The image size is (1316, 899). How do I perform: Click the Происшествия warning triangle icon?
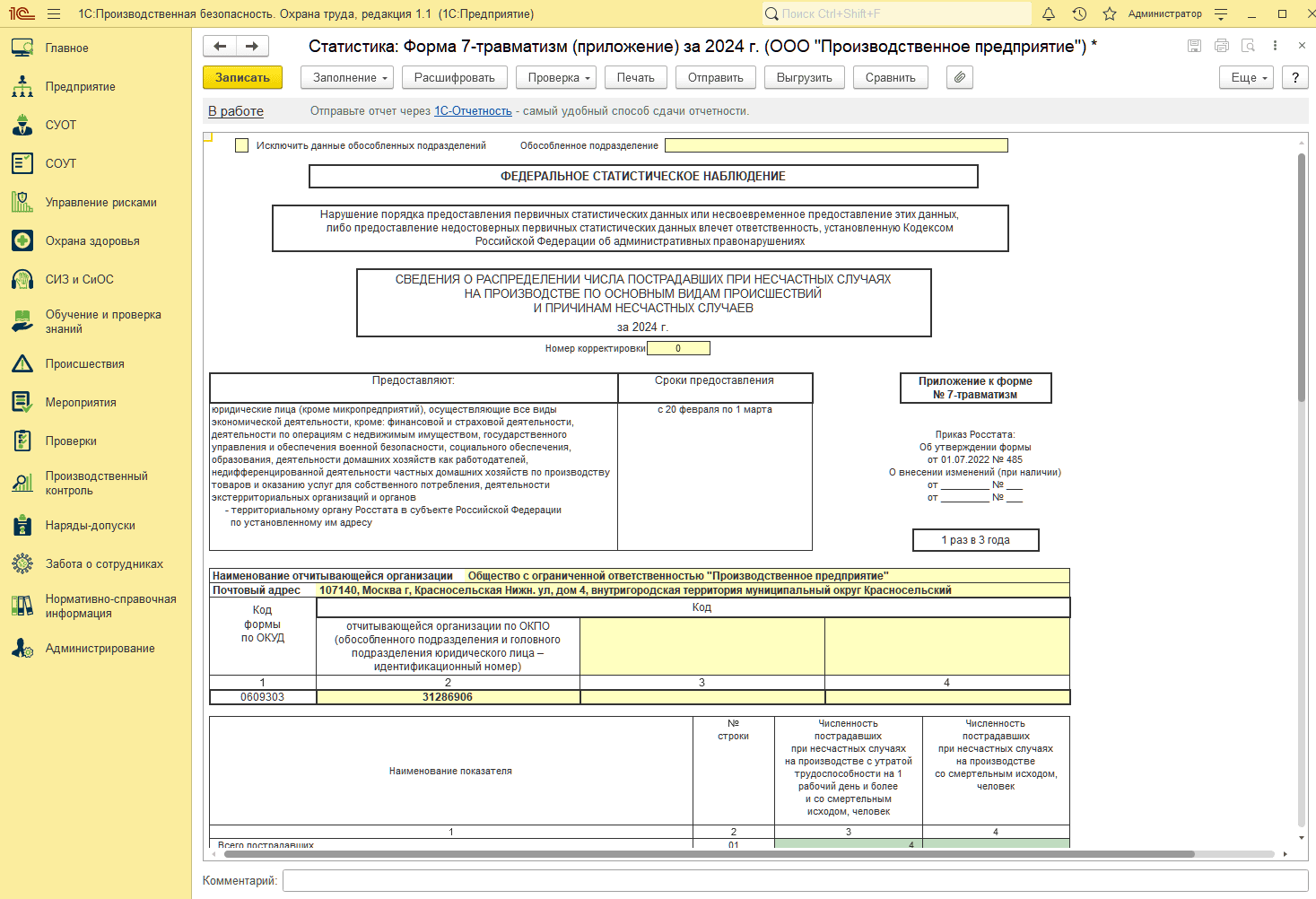click(22, 363)
